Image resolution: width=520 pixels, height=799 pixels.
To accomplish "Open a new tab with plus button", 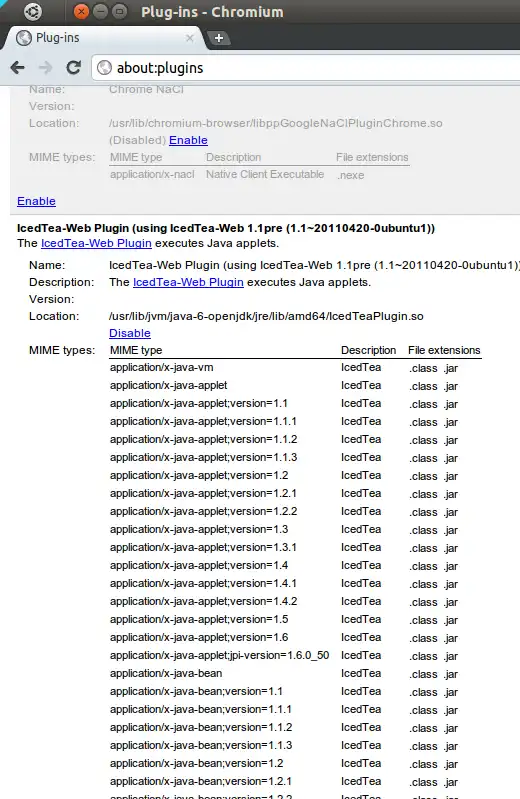I will pyautogui.click(x=219, y=38).
